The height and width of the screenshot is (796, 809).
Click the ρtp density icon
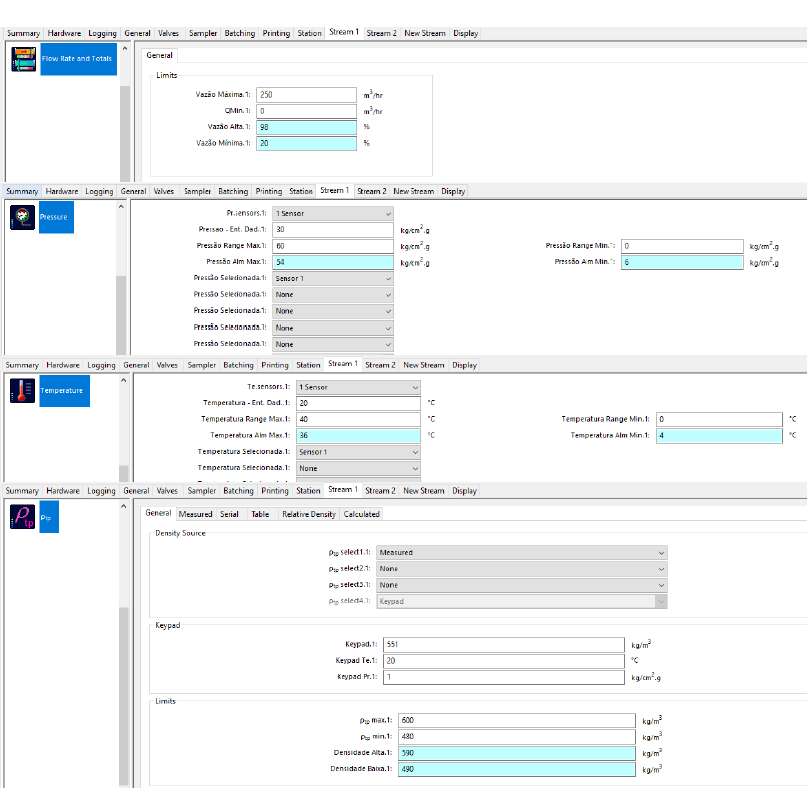point(23,516)
